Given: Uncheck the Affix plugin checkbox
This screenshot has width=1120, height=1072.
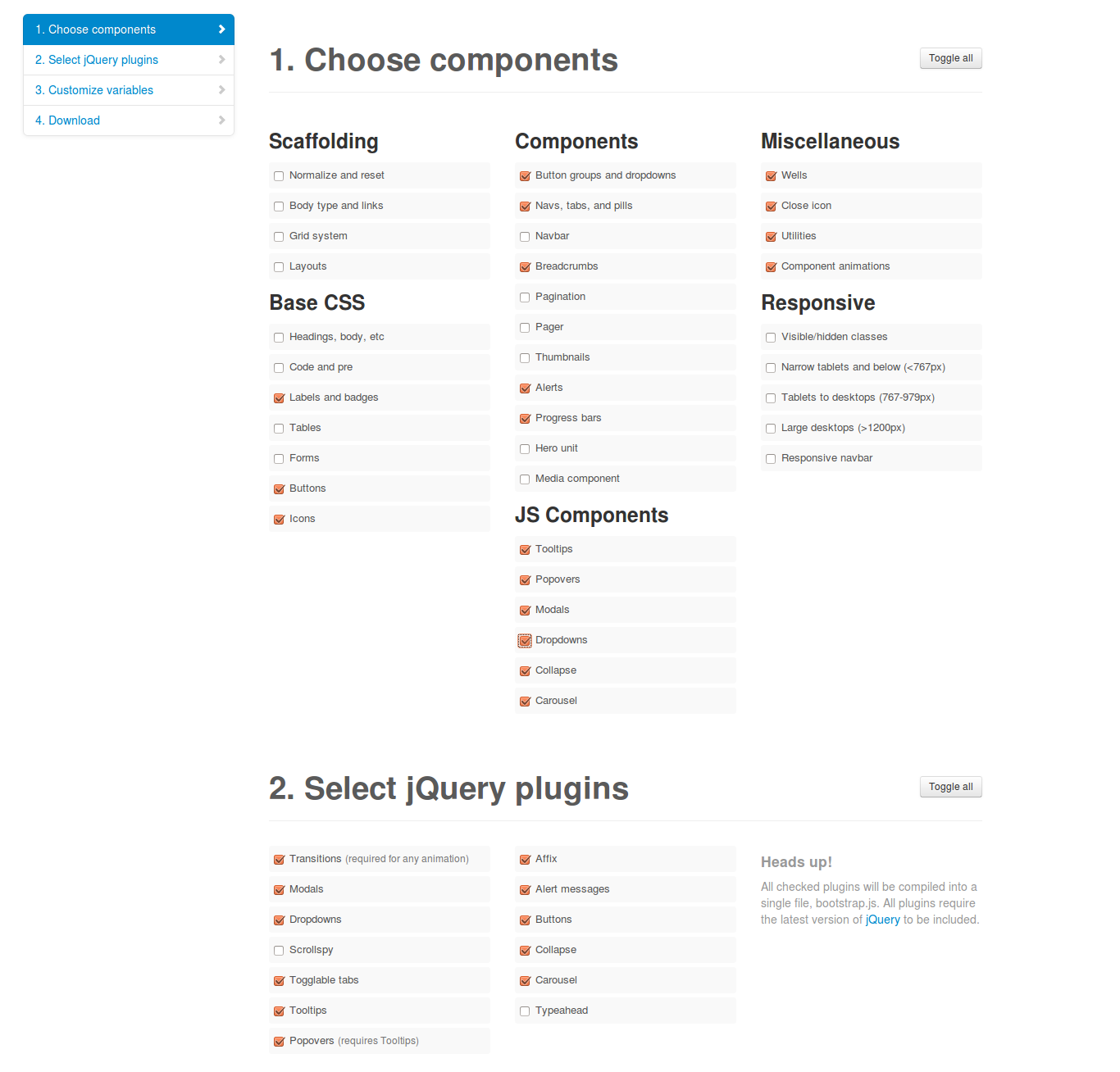Looking at the screenshot, I should 525,860.
